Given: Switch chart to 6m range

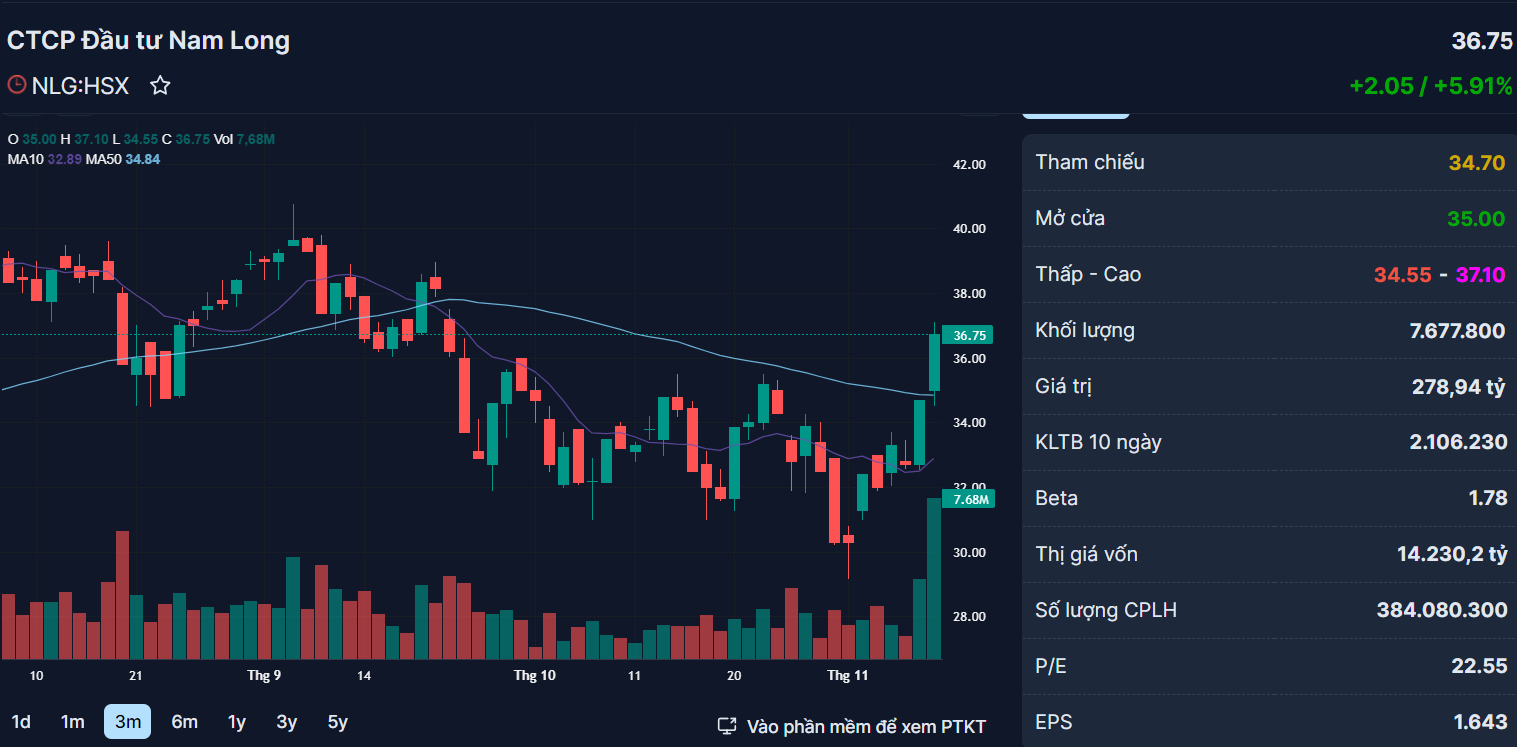Looking at the screenshot, I should coord(184,722).
